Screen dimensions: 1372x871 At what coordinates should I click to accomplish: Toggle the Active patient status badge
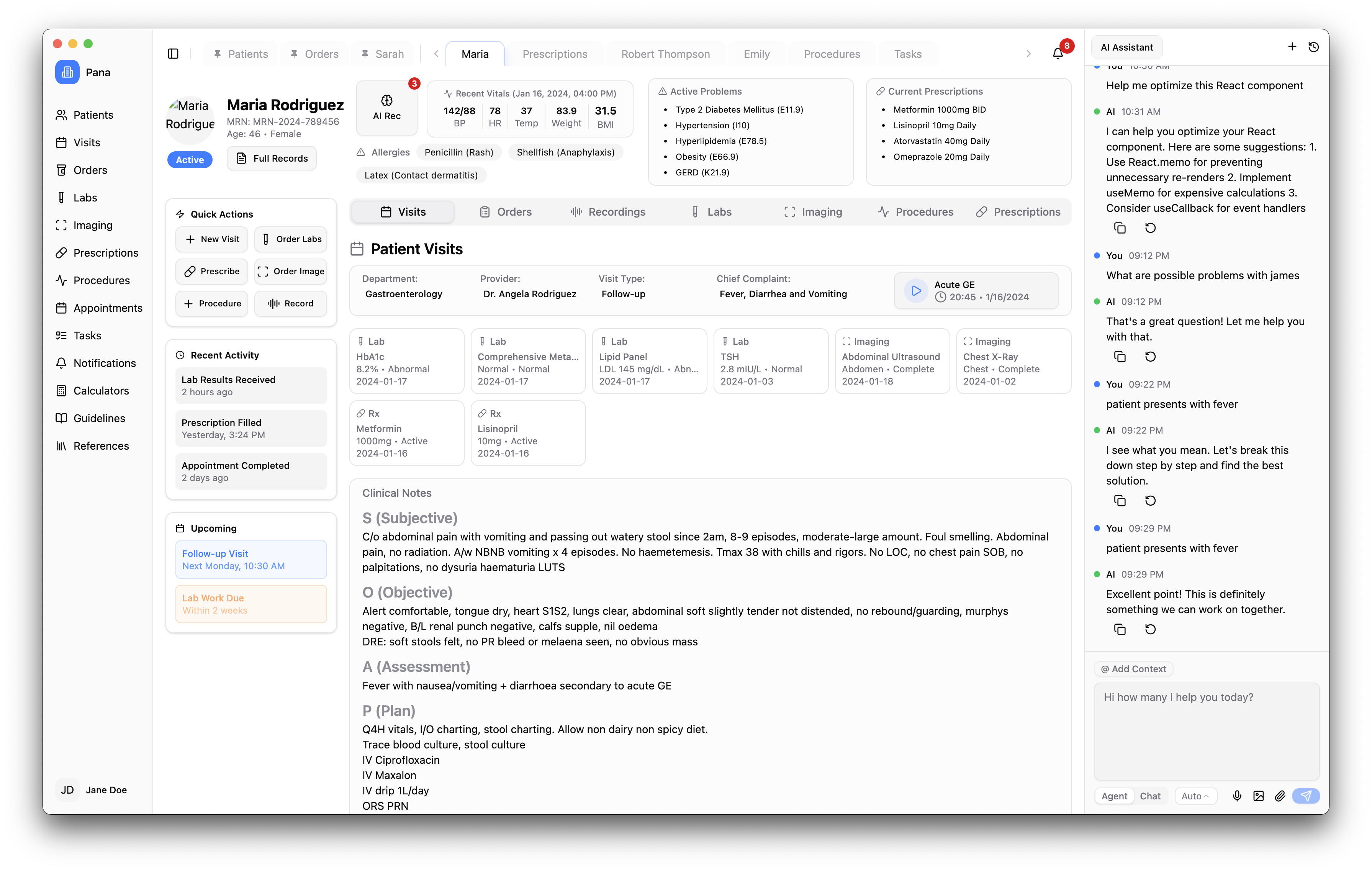coord(190,159)
